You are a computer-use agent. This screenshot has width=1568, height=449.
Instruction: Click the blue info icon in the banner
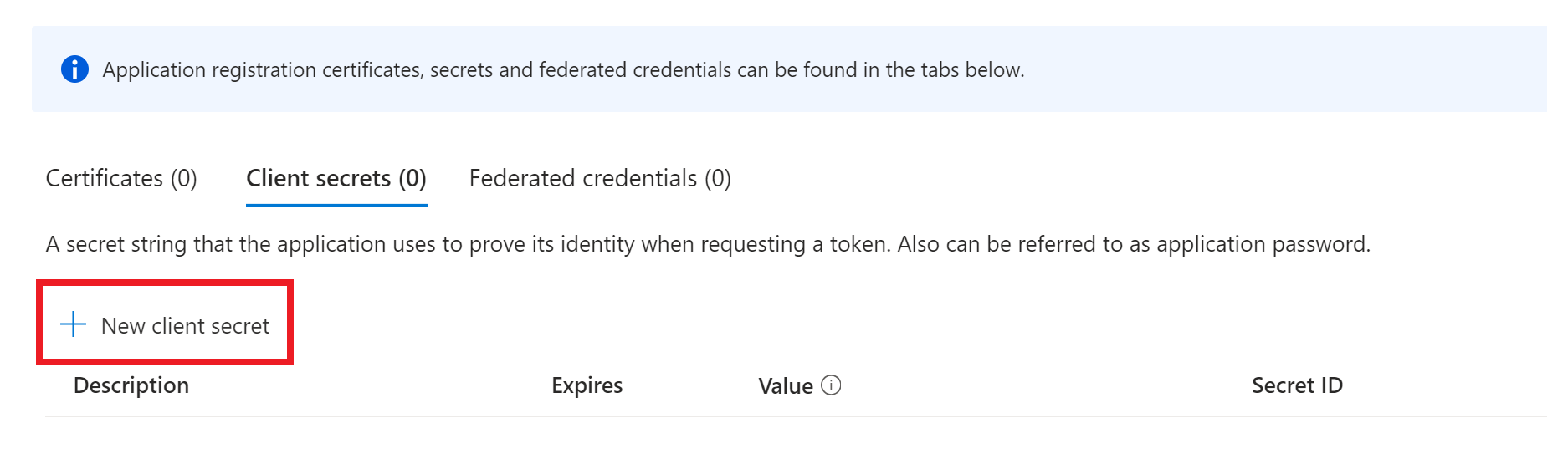click(74, 69)
